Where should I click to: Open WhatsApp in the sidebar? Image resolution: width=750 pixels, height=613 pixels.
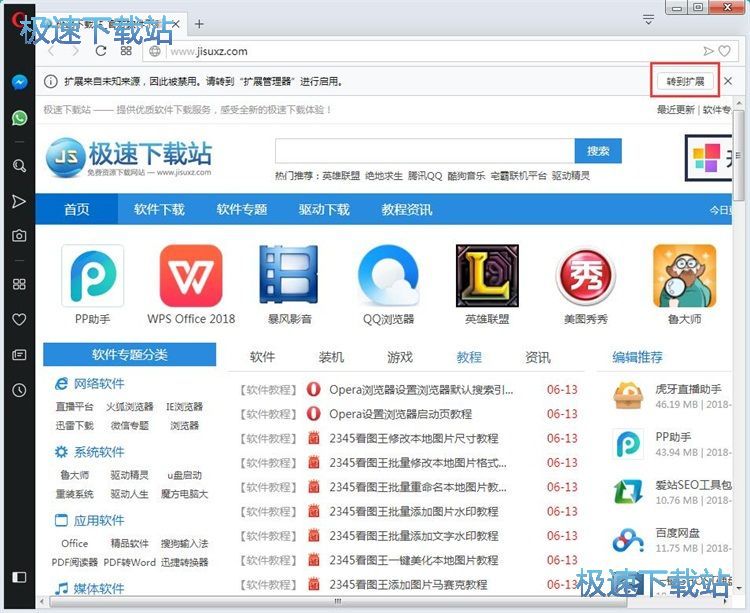tap(19, 118)
